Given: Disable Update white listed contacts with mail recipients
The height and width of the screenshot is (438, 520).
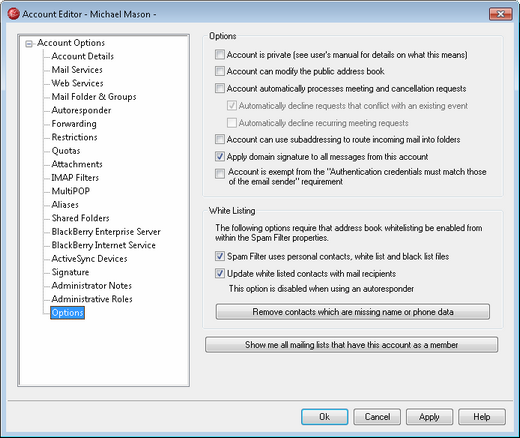Looking at the screenshot, I should click(x=220, y=273).
